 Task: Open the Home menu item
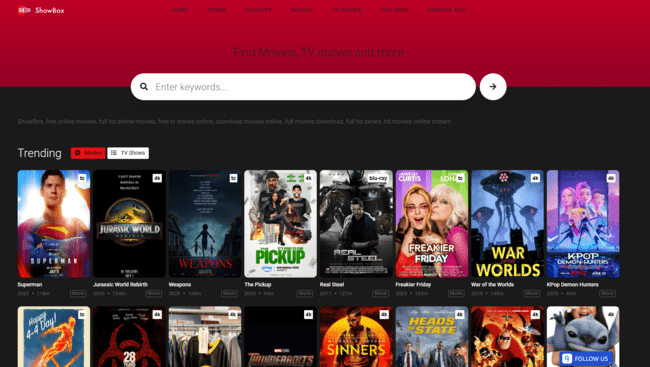(x=179, y=10)
